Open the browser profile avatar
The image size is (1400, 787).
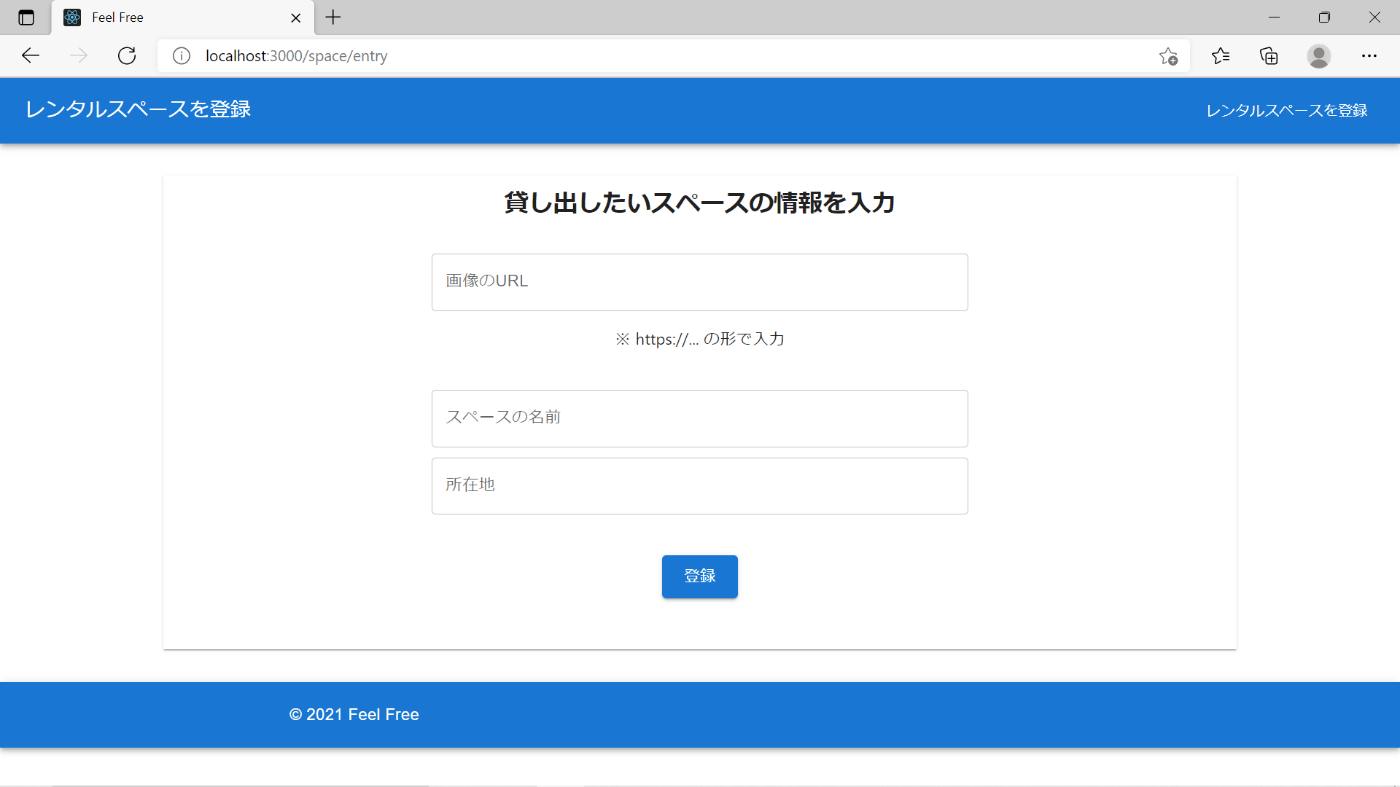pos(1319,56)
